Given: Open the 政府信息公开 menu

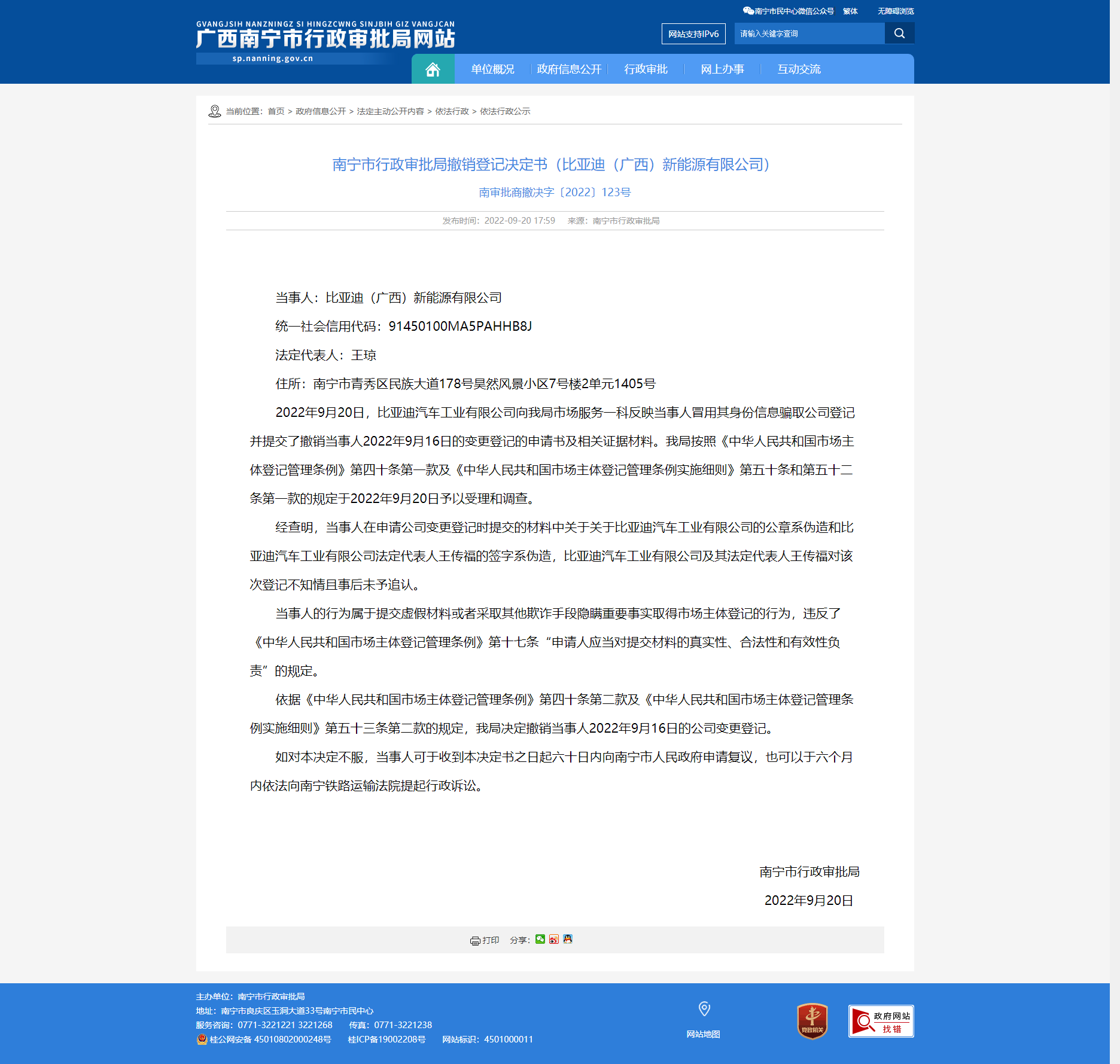Looking at the screenshot, I should click(569, 69).
